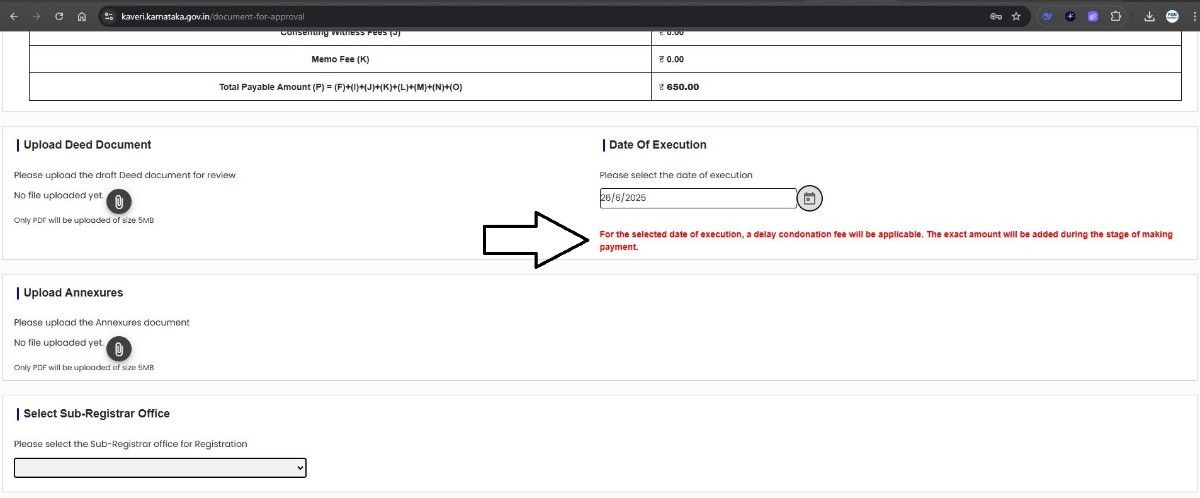Click the Deed Document paperclip upload icon
This screenshot has height=498, width=1200.
[118, 201]
